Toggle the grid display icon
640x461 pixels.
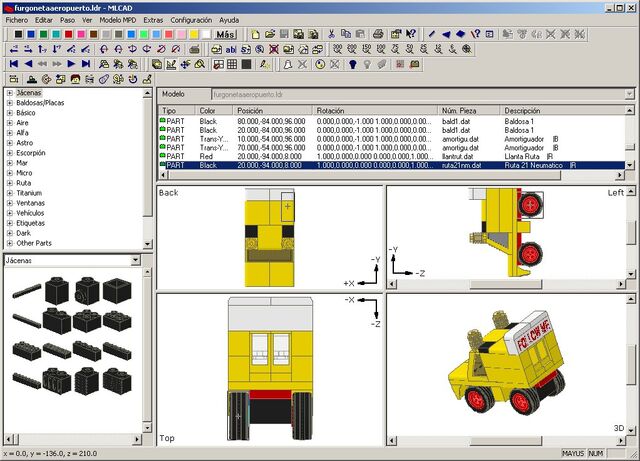[x=232, y=64]
